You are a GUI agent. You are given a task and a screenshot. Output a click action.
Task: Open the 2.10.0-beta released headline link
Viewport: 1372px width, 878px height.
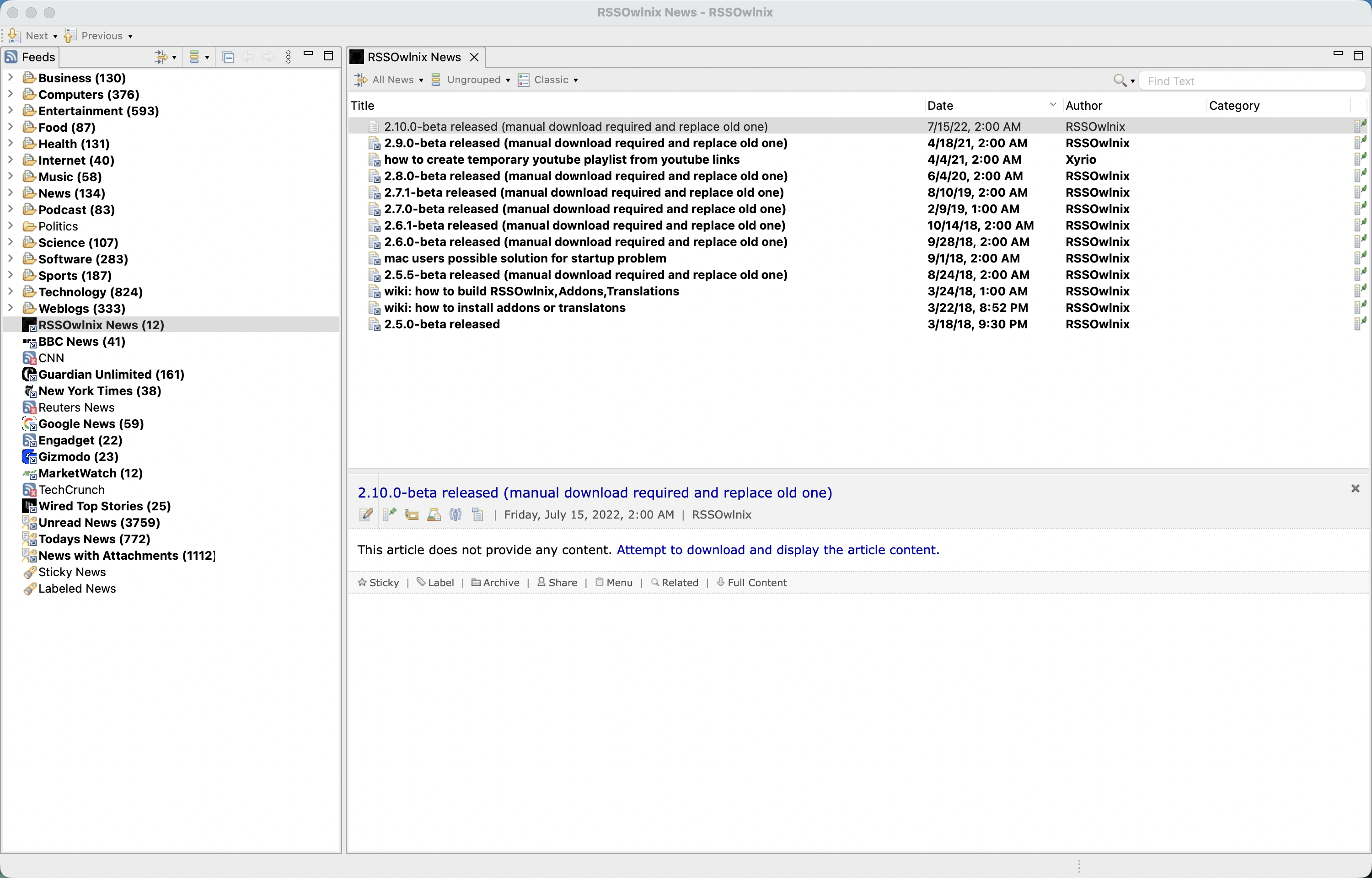coord(595,493)
